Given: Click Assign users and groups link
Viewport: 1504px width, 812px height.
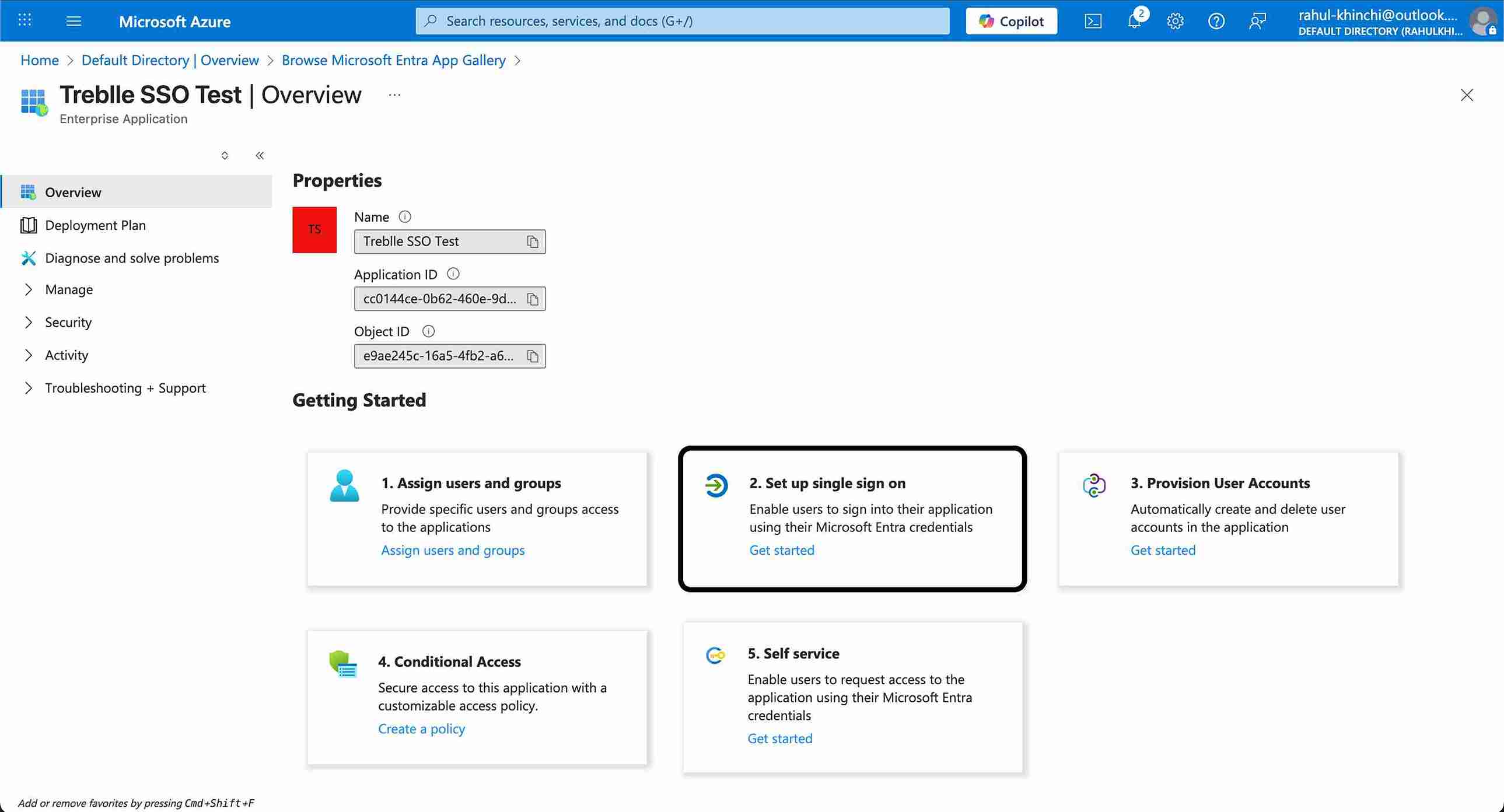Looking at the screenshot, I should click(x=453, y=549).
